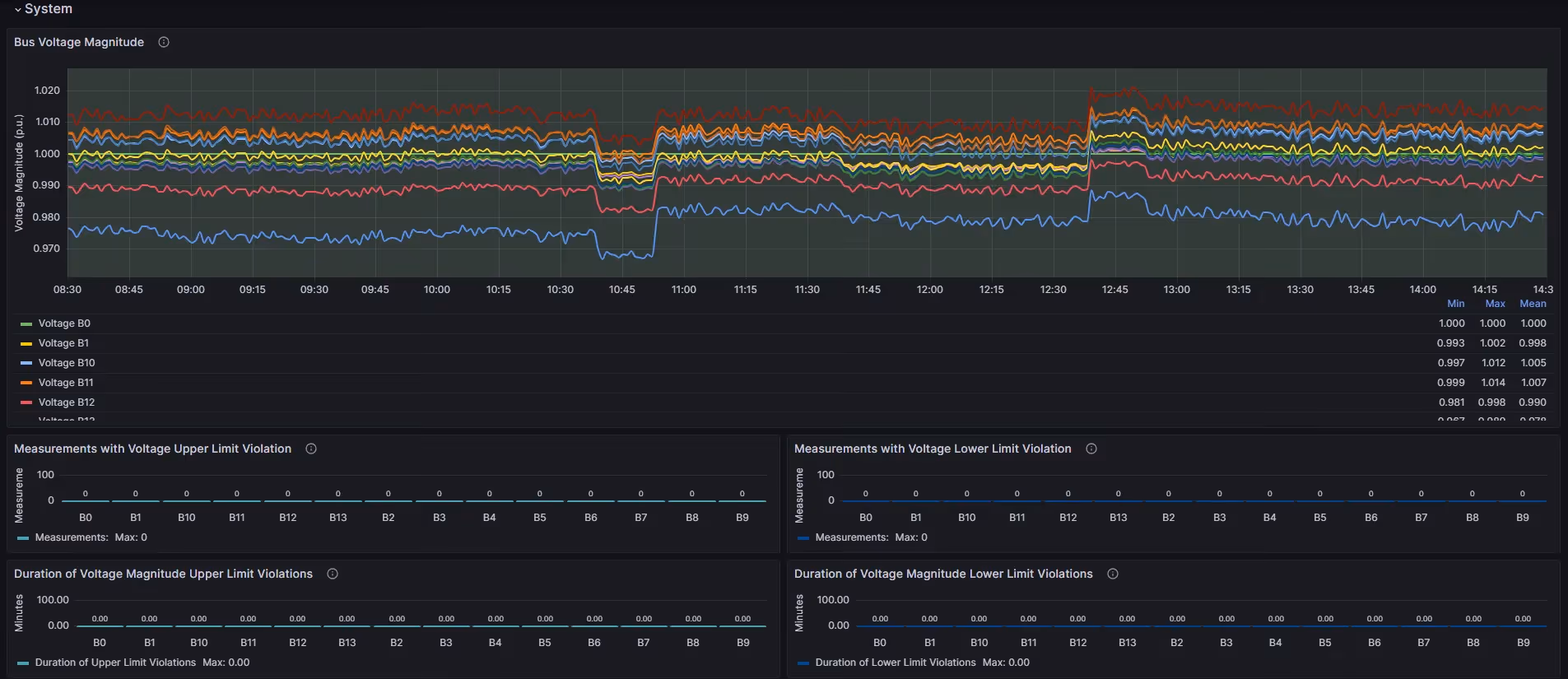The height and width of the screenshot is (679, 1568).
Task: Click the 1.014 Max value for Voltage B11
Action: 1493,383
